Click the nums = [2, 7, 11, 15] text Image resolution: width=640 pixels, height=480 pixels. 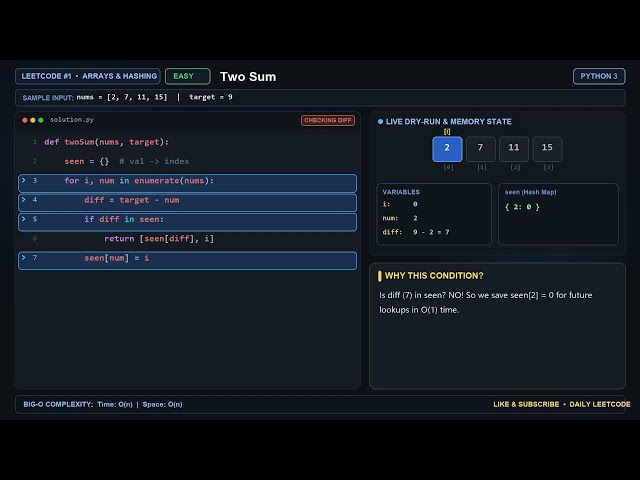[x=122, y=97]
